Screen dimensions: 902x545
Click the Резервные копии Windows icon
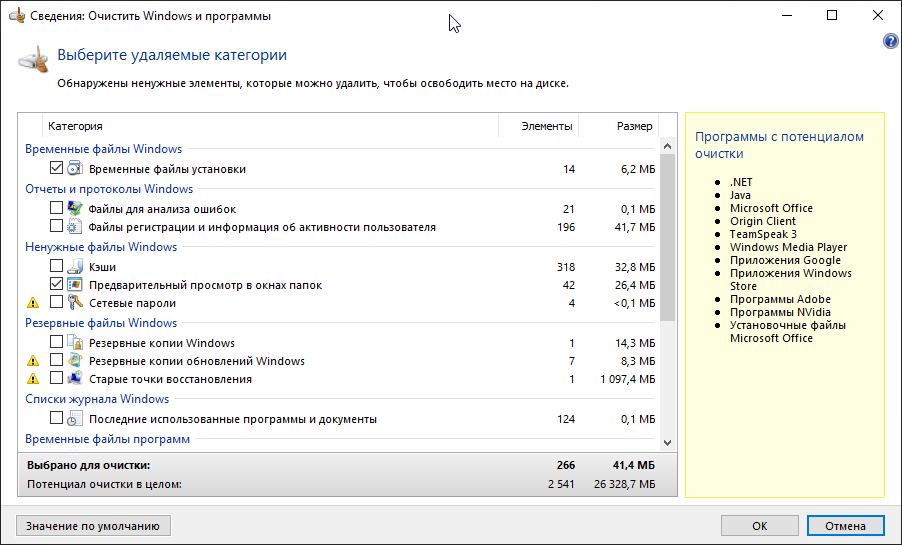[75, 343]
